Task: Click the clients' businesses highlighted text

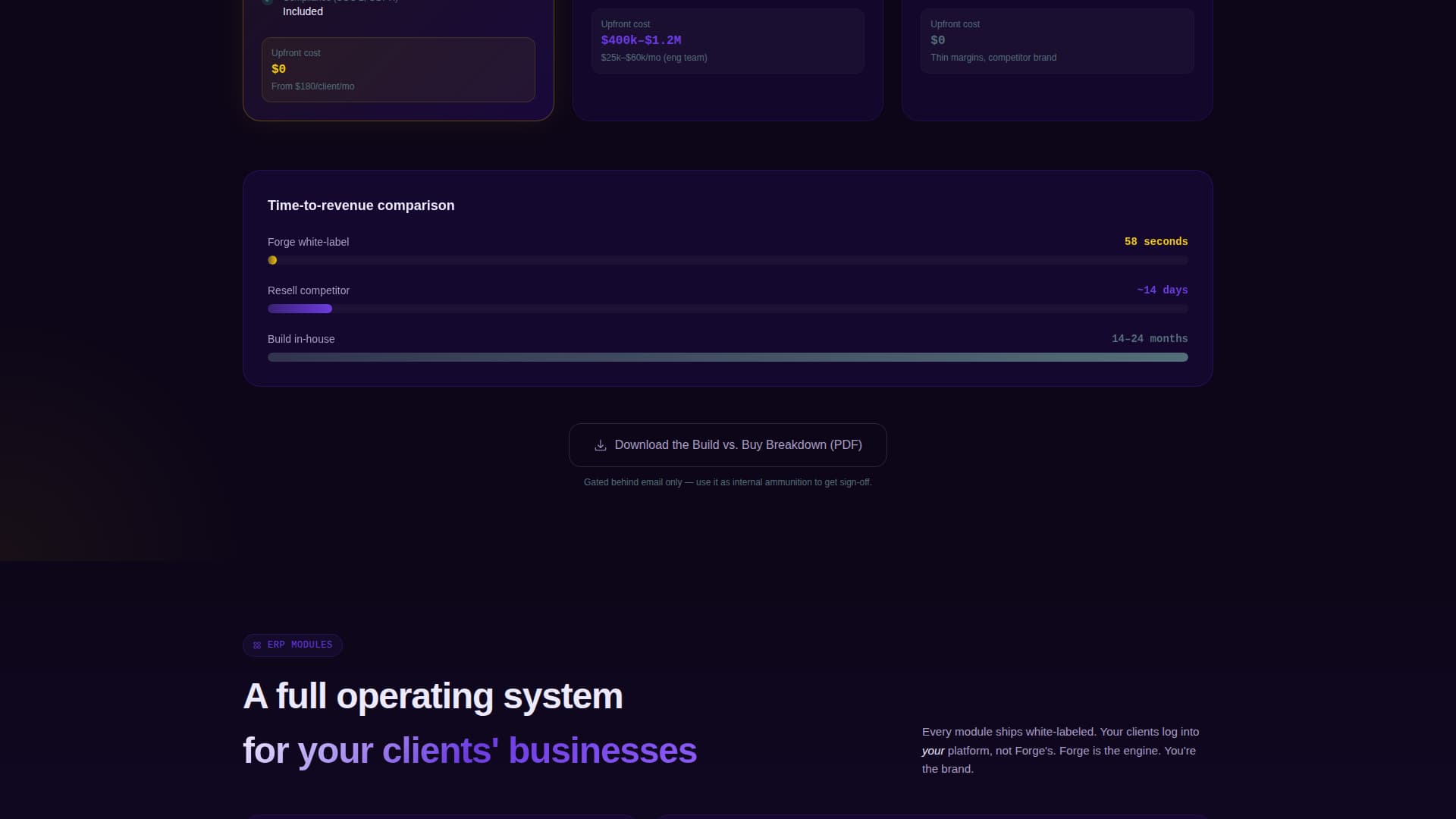Action: tap(538, 751)
